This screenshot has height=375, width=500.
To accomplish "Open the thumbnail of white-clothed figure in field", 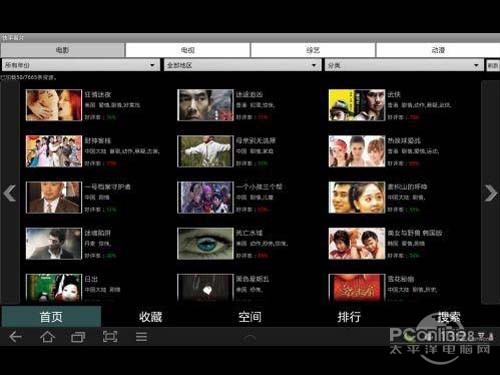I will [205, 151].
